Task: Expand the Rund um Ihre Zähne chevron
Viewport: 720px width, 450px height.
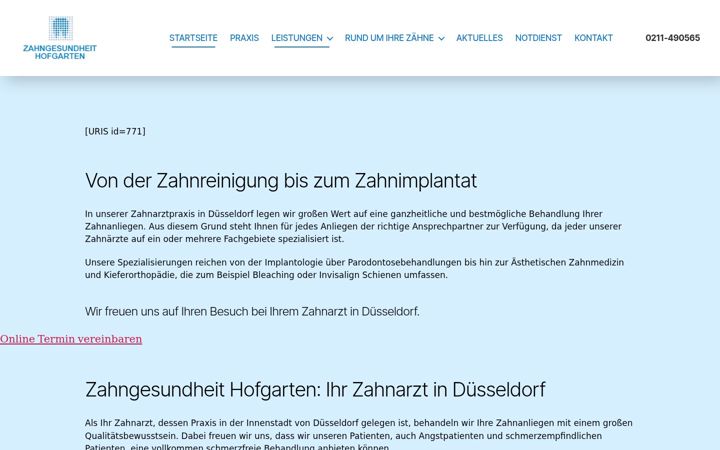Action: (441, 39)
